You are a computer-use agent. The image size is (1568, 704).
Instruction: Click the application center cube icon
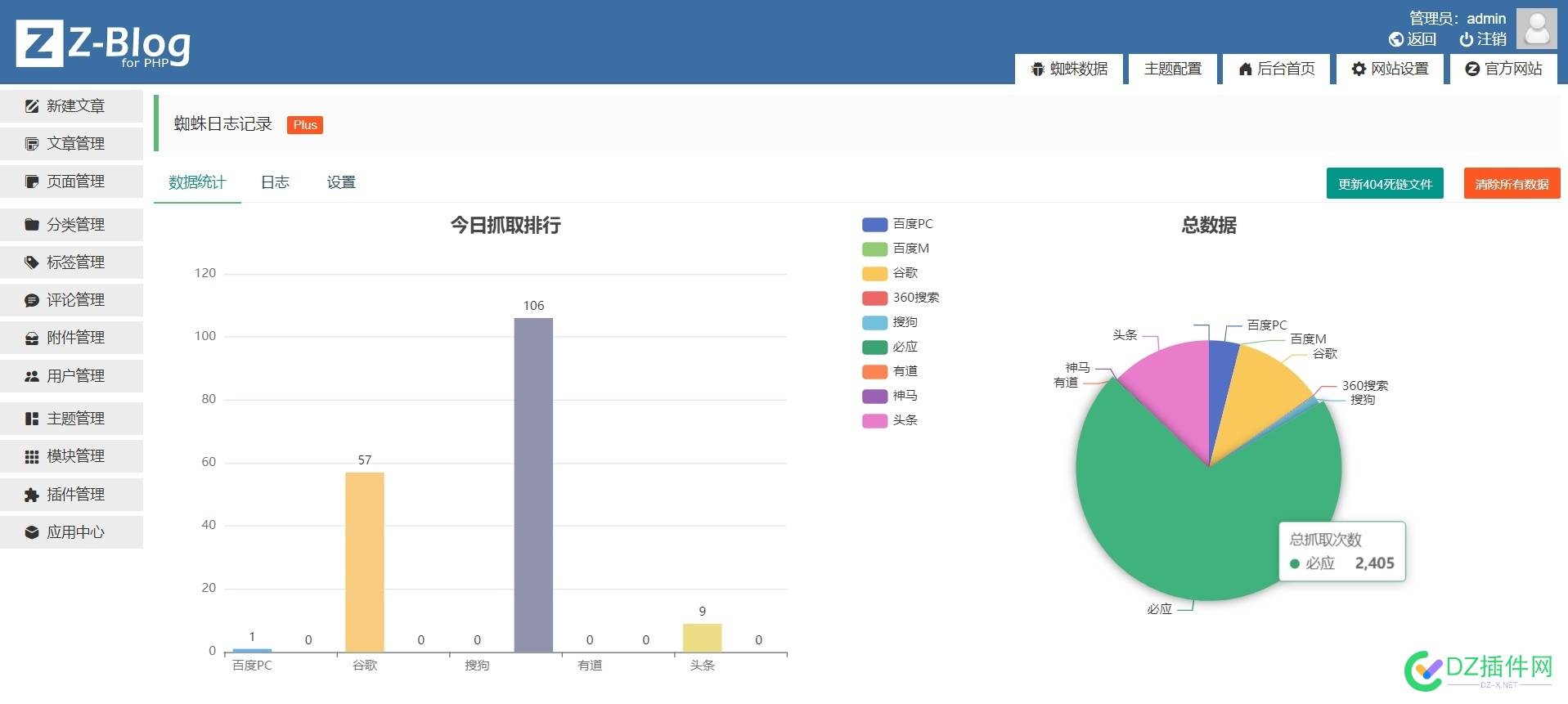pos(32,532)
